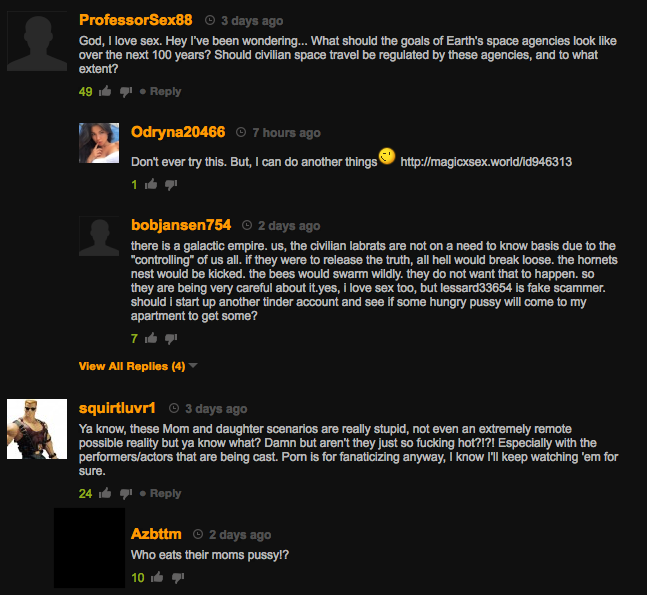Image resolution: width=647 pixels, height=595 pixels.
Task: Click squirtluvr1's avatar thumbnail
Action: pos(37,429)
